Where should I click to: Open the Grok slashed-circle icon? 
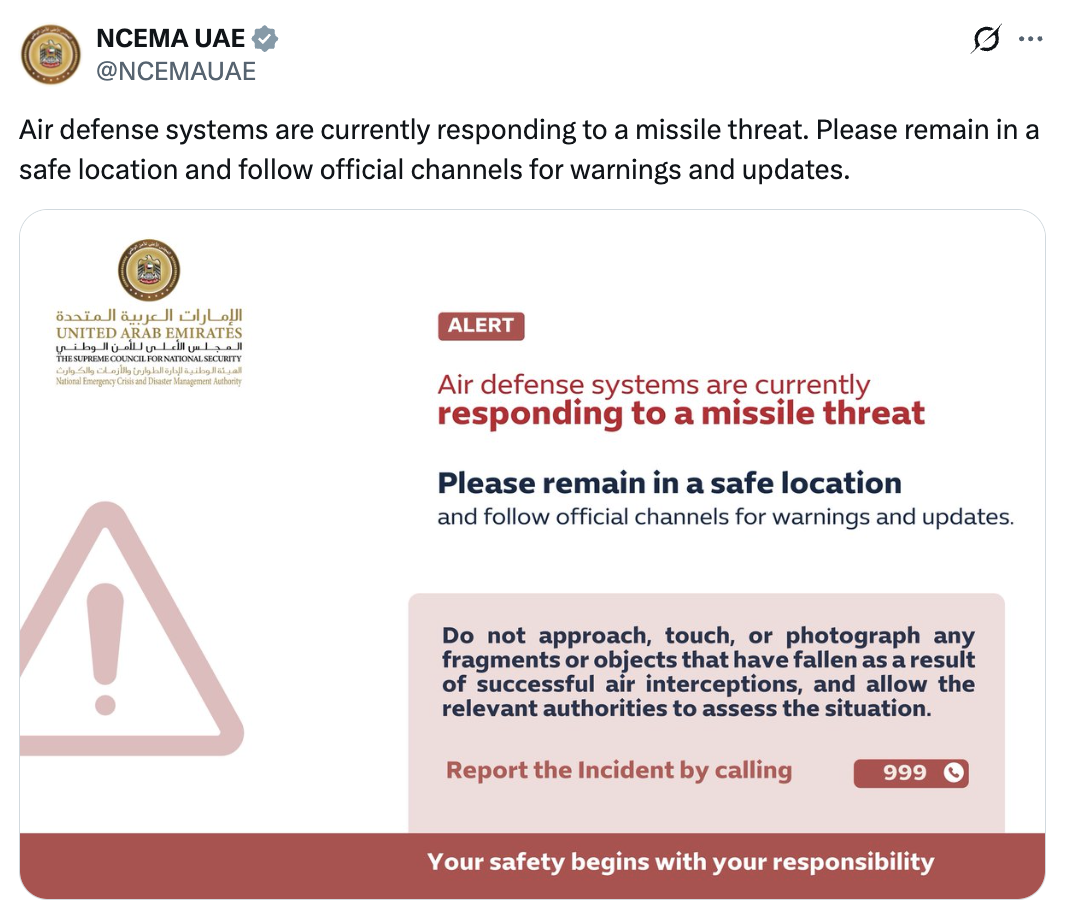pyautogui.click(x=986, y=39)
